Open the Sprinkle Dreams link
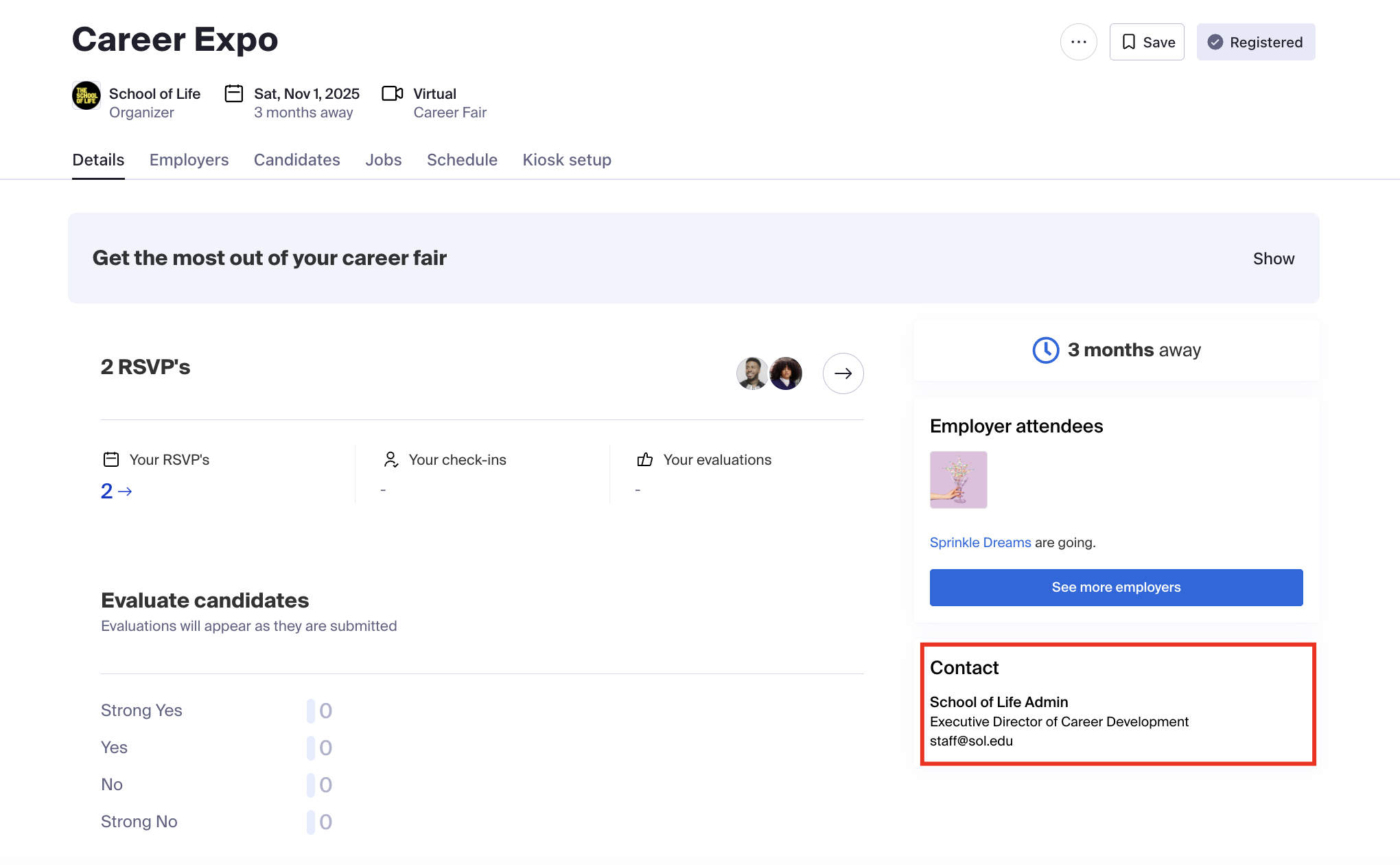 (980, 542)
